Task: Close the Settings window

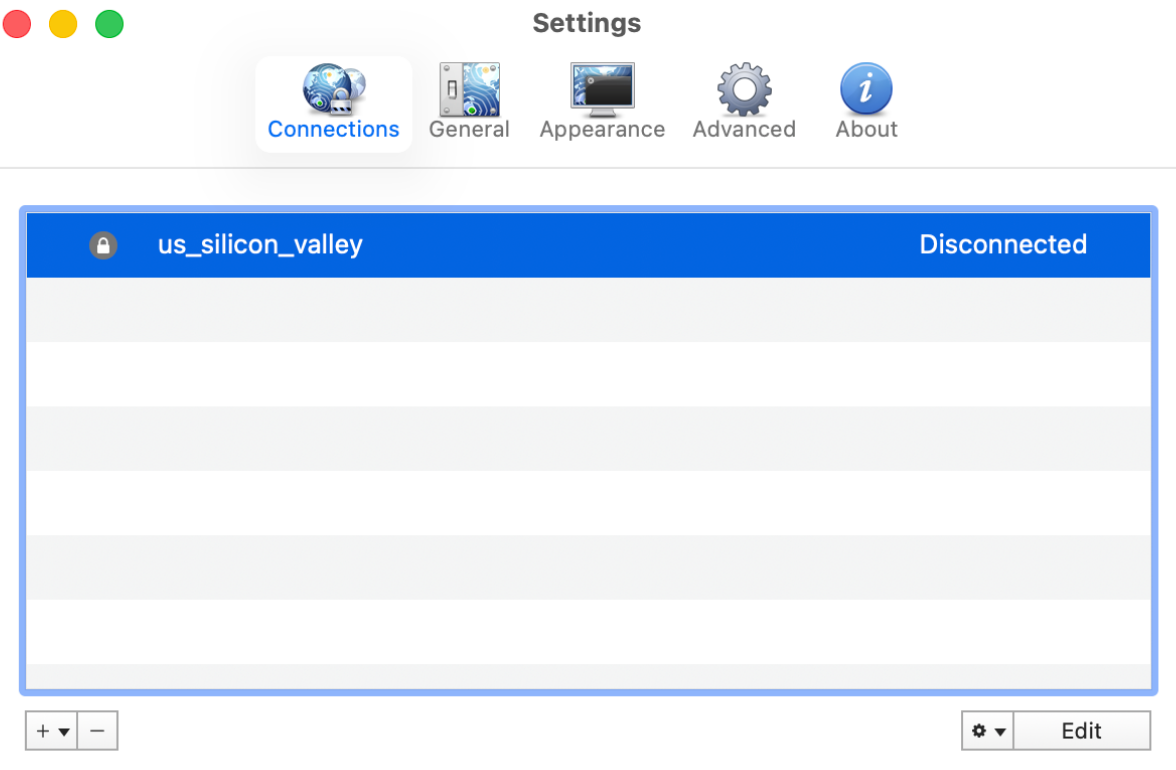Action: coord(17,24)
